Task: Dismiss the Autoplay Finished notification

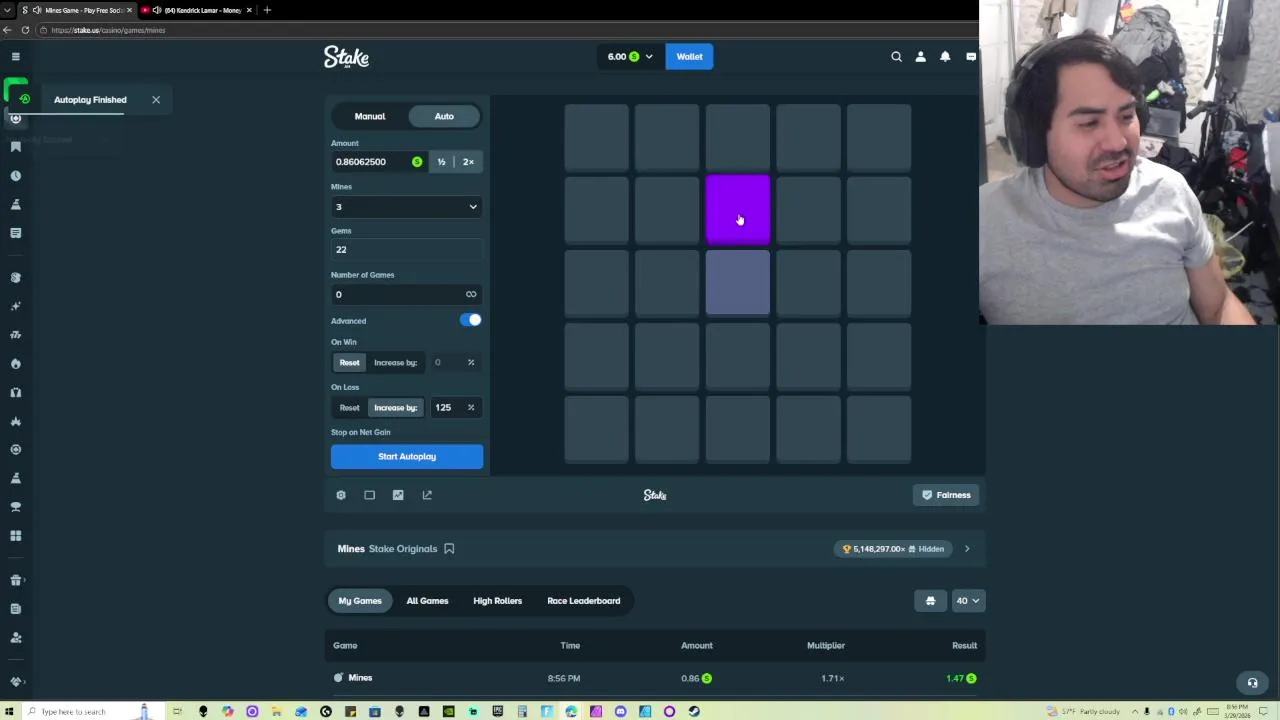Action: [x=156, y=100]
